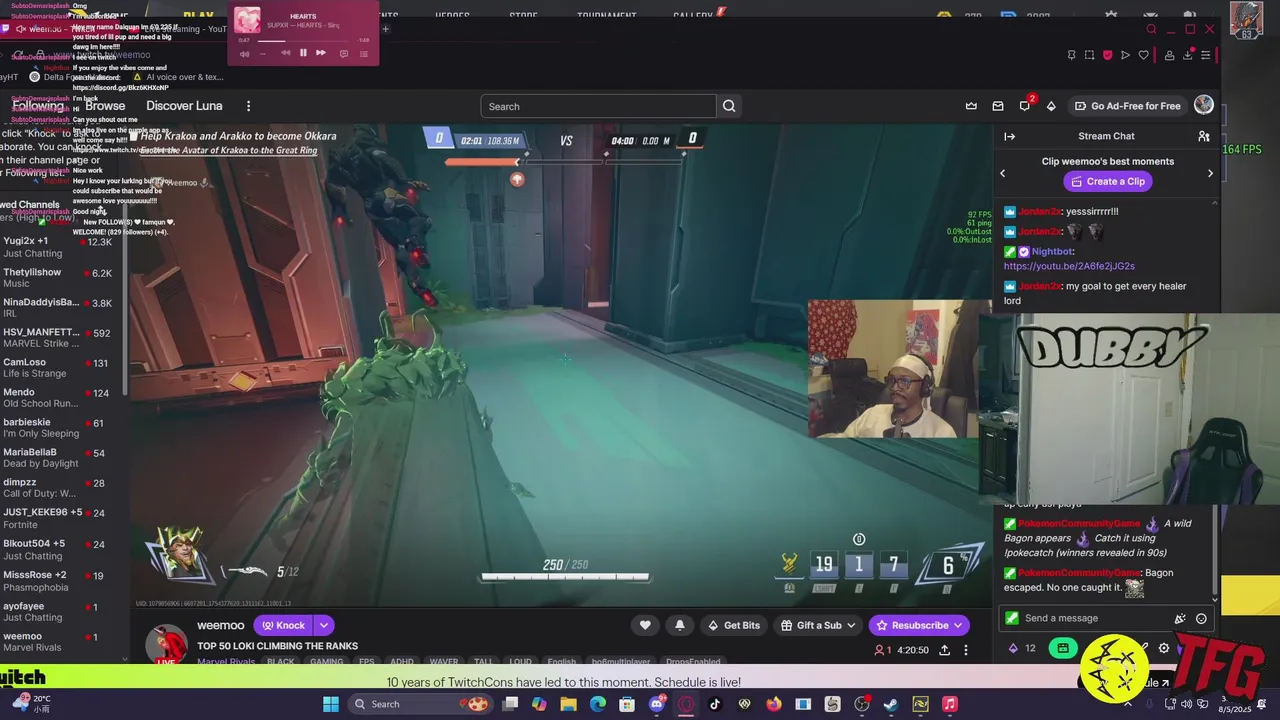This screenshot has width=1280, height=720.
Task: Go to previous track in mini player
Action: pyautogui.click(x=285, y=53)
